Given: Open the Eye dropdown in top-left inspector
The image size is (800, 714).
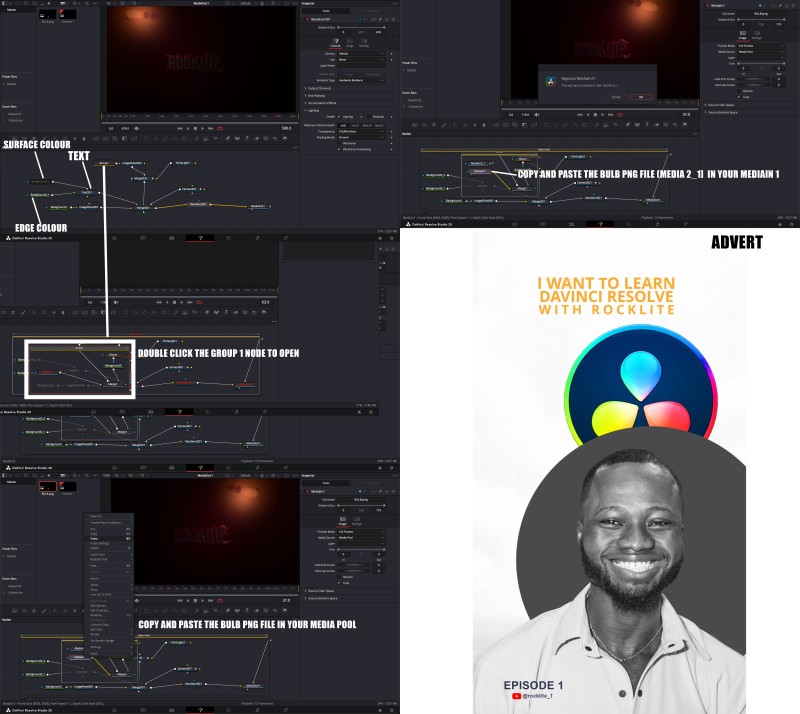Looking at the screenshot, I should (362, 60).
